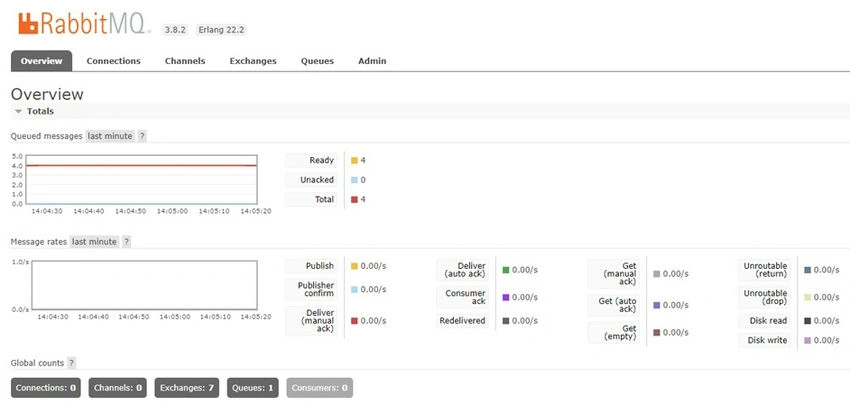The height and width of the screenshot is (405, 850).
Task: Open the Connections: 0 count button
Action: (x=46, y=388)
